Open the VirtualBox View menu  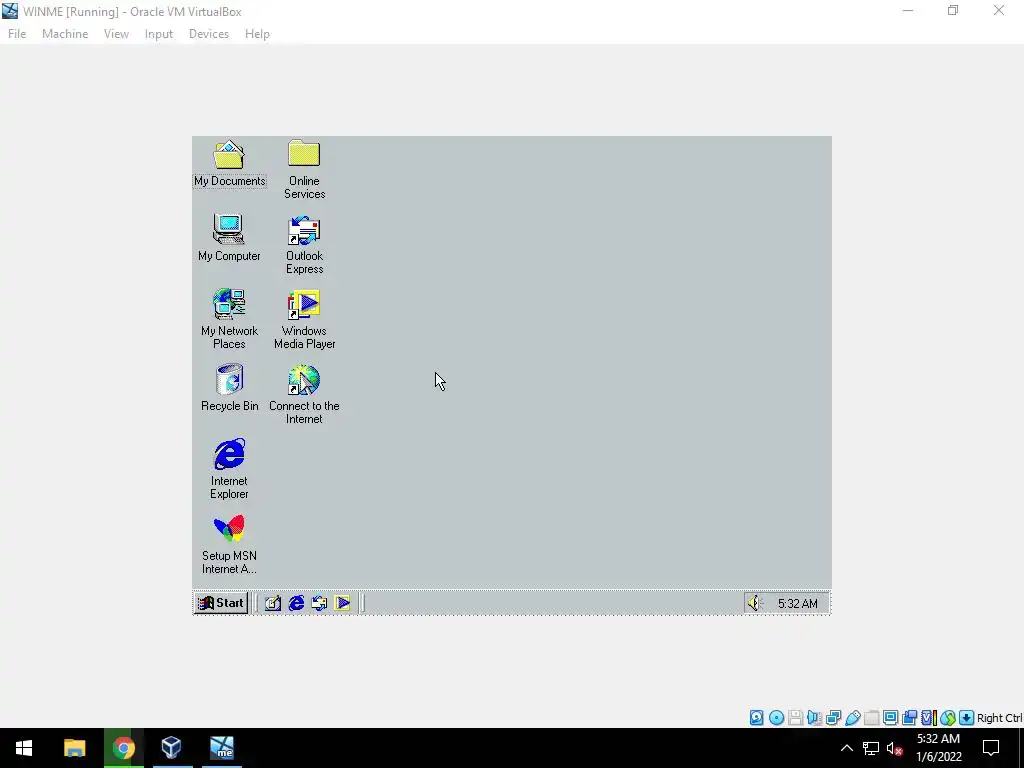click(116, 34)
